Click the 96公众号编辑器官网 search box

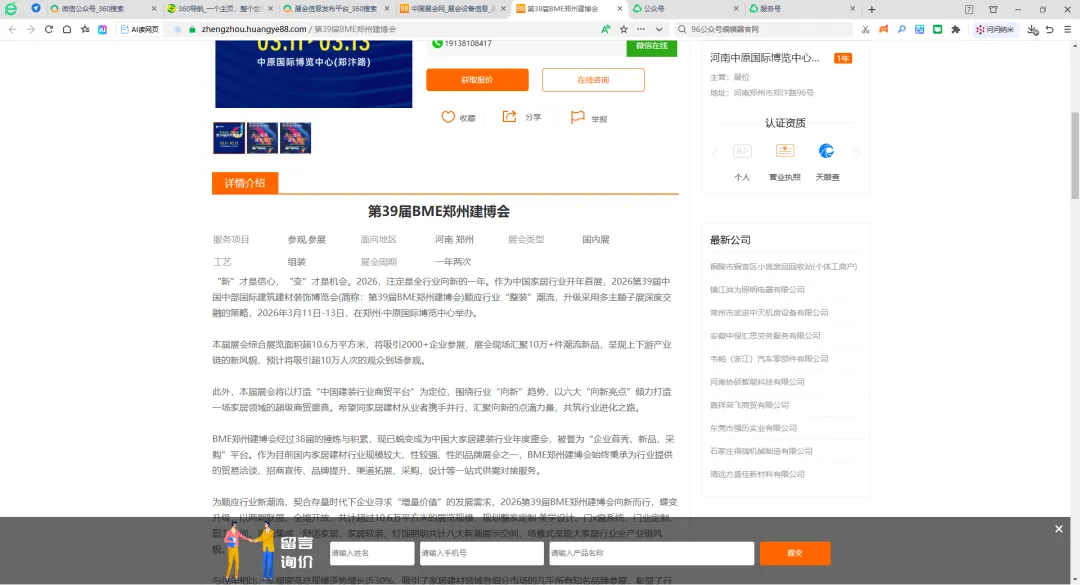(763, 30)
